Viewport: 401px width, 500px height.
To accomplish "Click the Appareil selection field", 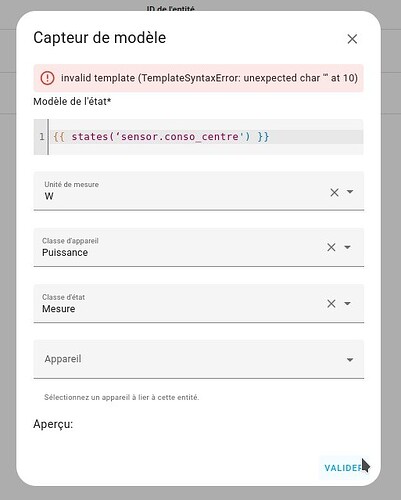I will point(199,359).
